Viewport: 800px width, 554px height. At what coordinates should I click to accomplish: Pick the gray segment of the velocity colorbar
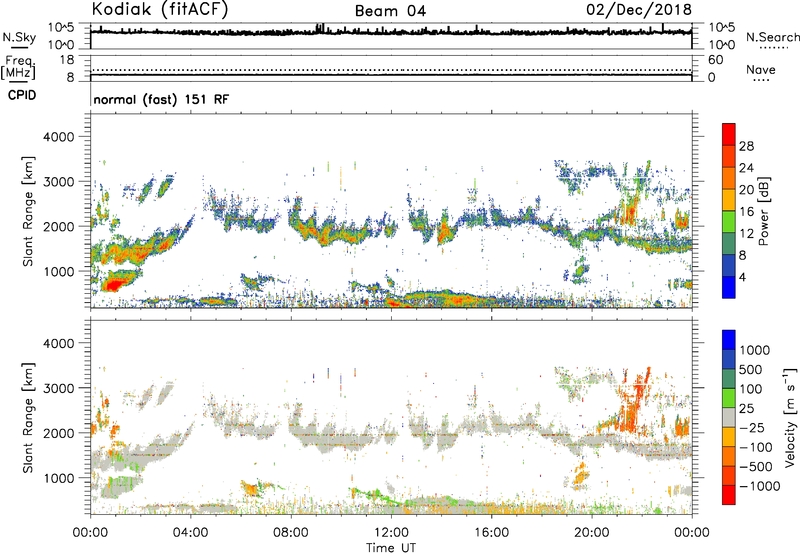[729, 417]
